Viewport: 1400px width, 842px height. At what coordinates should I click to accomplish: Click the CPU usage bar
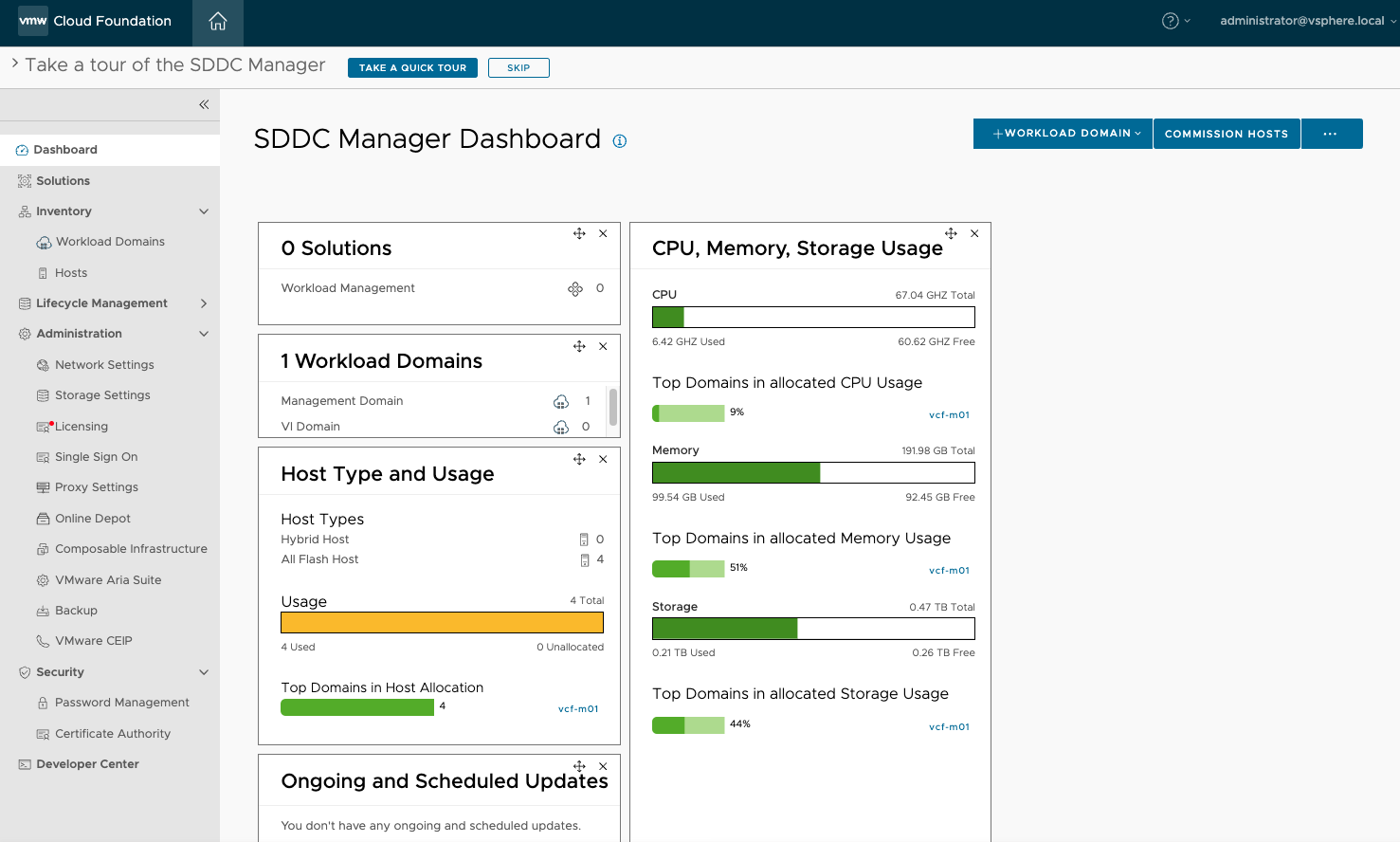(x=813, y=317)
